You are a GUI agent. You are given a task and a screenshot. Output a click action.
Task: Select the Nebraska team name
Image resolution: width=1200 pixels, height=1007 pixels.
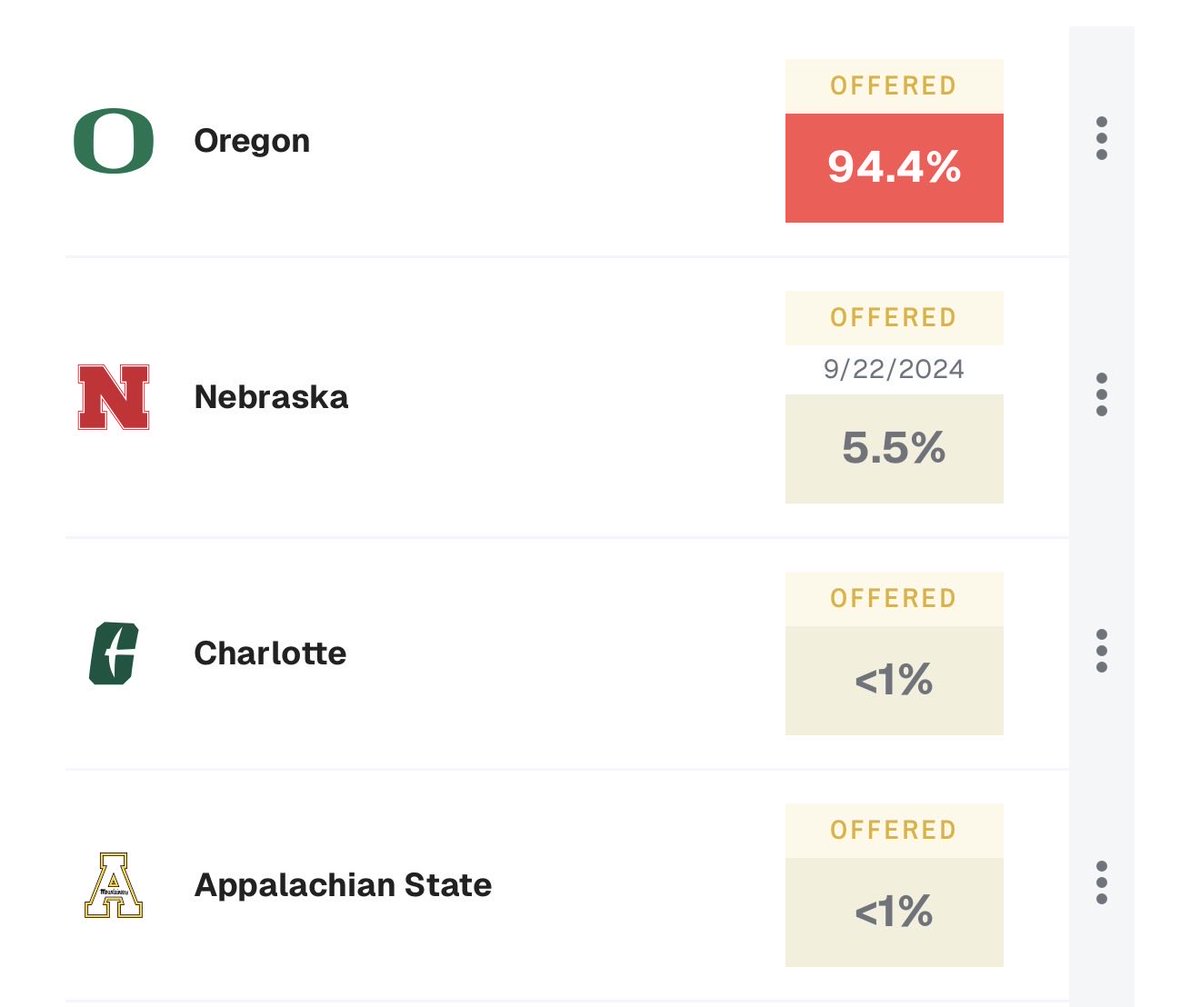(x=271, y=397)
